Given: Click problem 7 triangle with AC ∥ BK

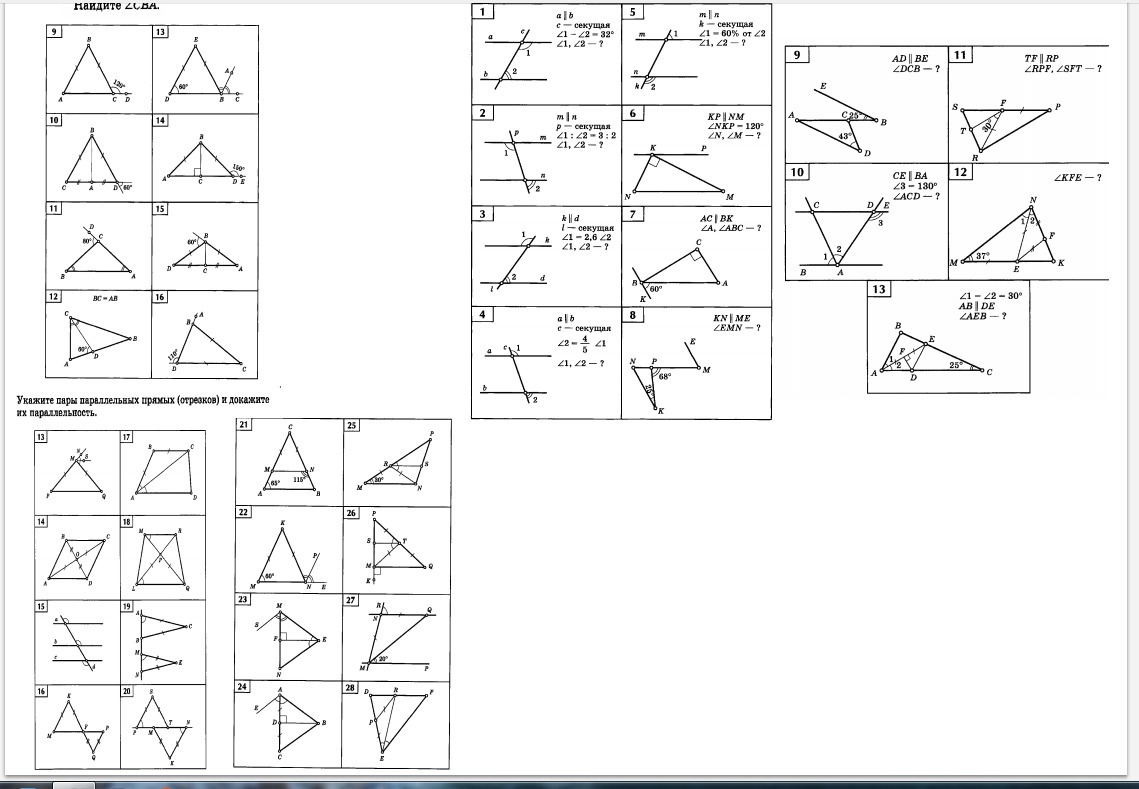Looking at the screenshot, I should pyautogui.click(x=696, y=256).
